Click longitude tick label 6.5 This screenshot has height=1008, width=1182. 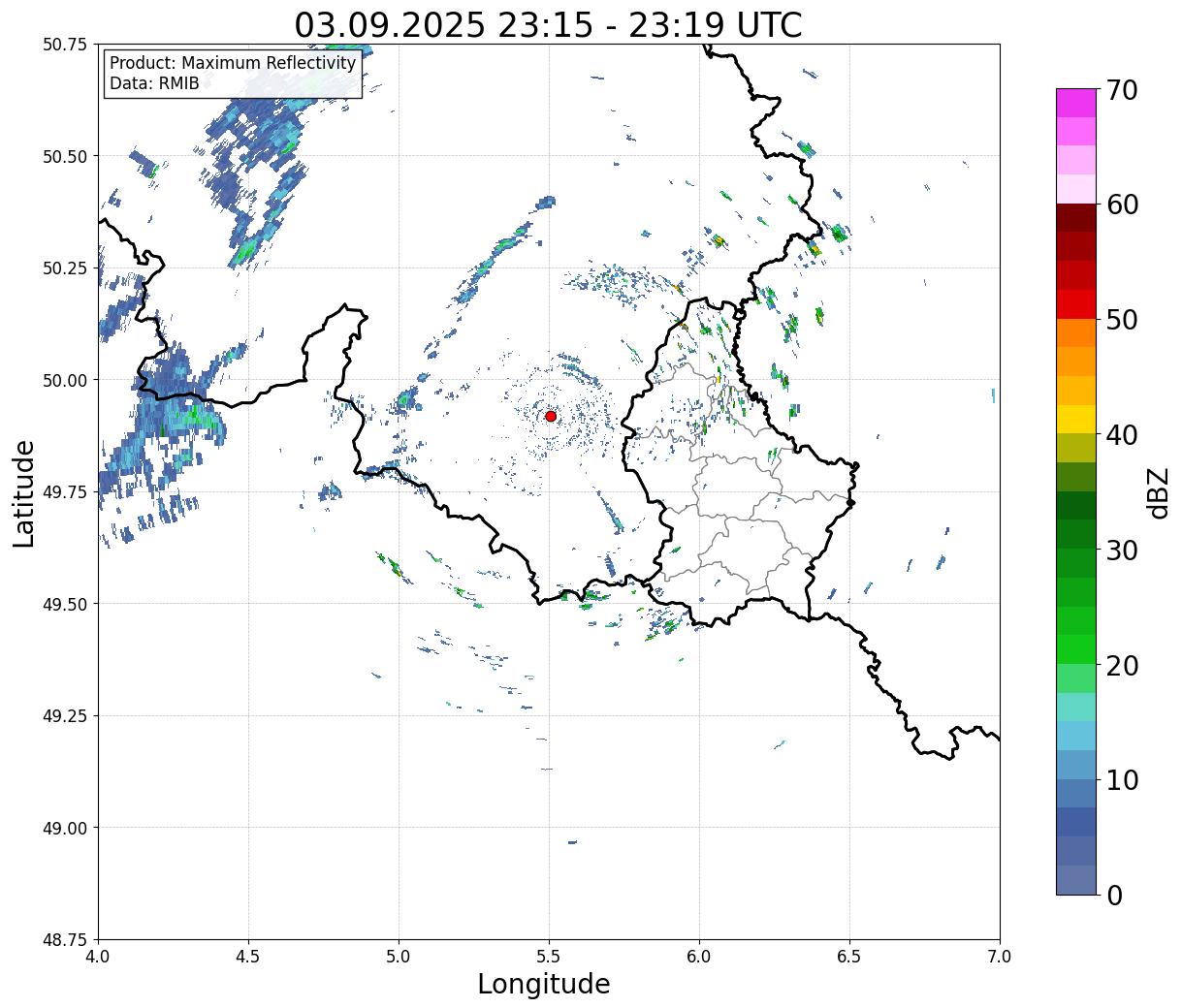click(x=849, y=957)
